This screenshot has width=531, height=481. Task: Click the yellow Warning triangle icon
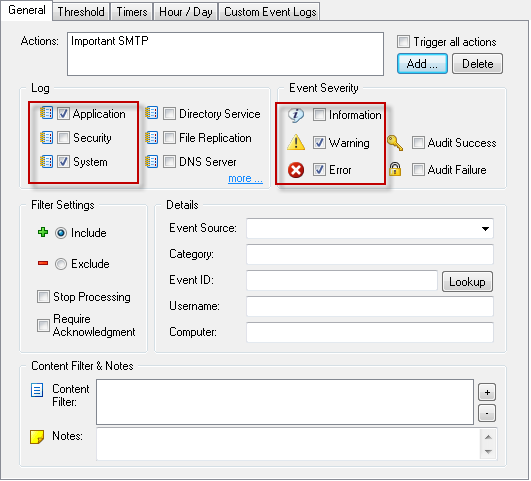point(296,142)
